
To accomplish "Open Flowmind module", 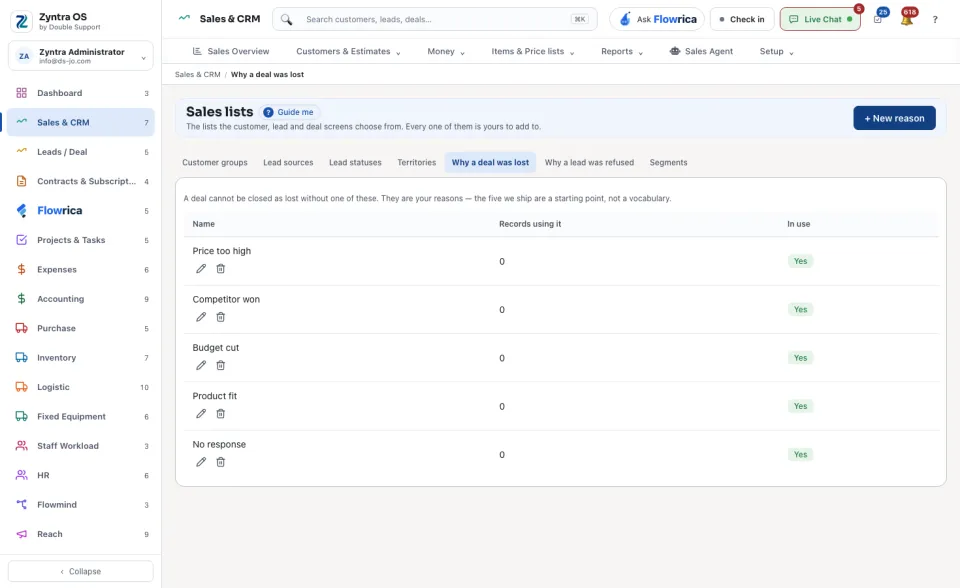I will [81, 505].
